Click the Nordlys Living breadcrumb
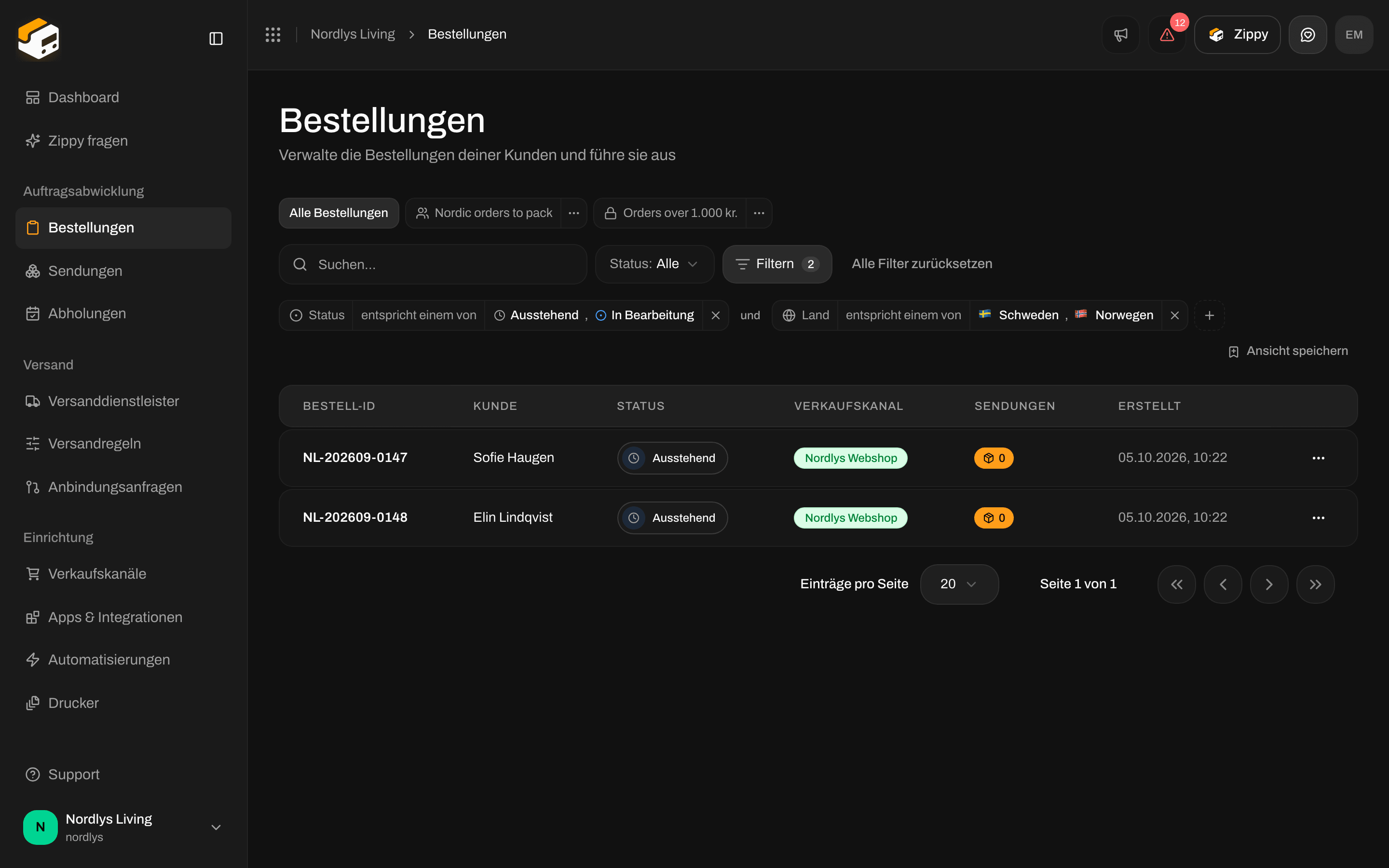Viewport: 1389px width, 868px height. point(353,34)
